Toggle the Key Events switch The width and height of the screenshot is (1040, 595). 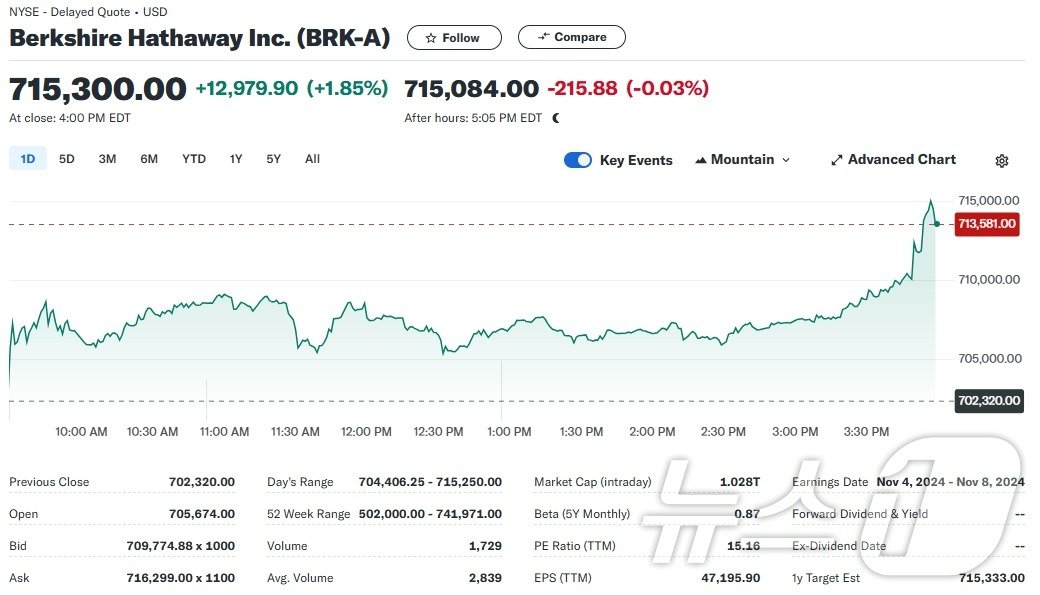578,160
